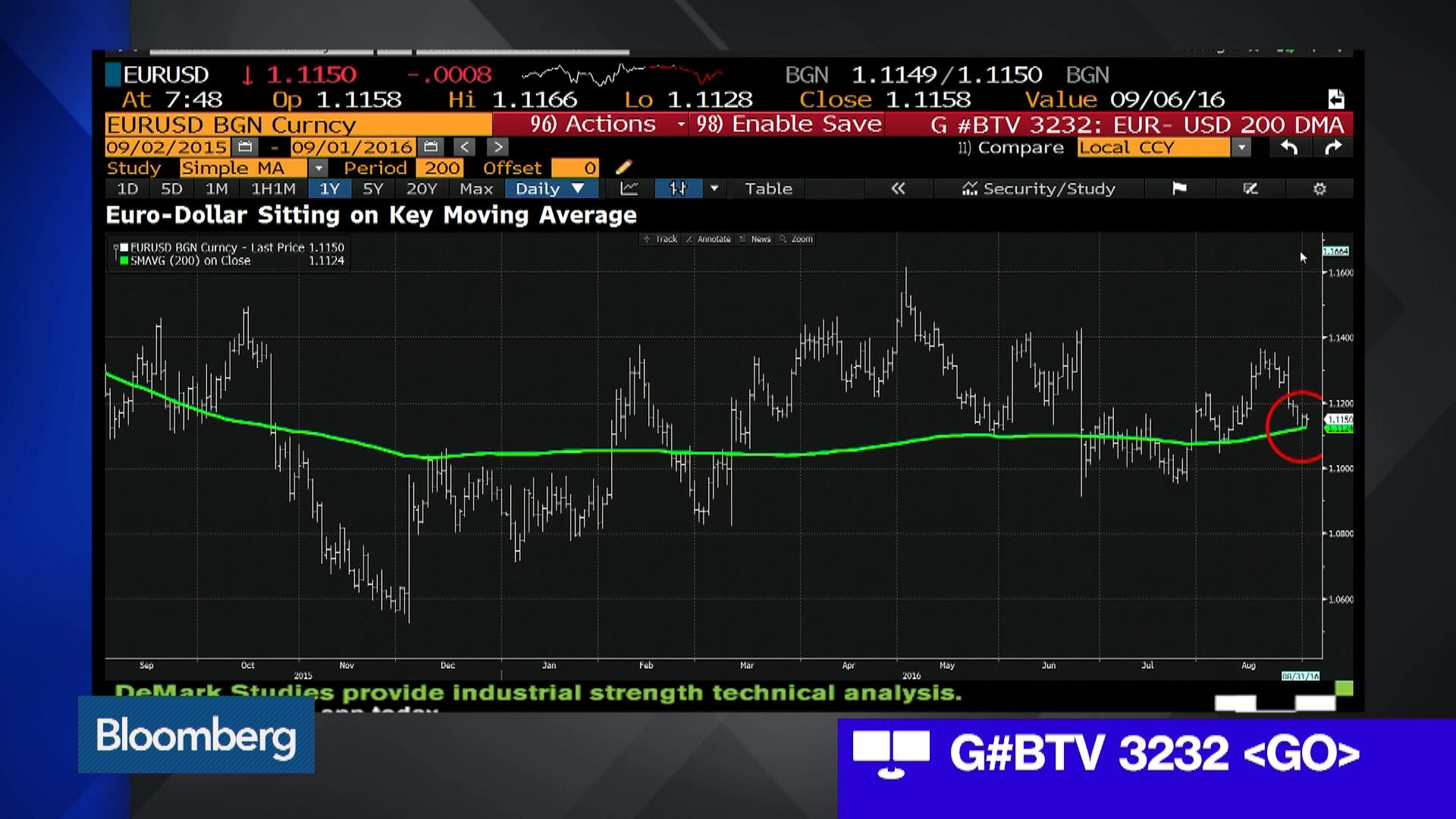Click the start date field 09/02/2015
The image size is (1456, 819).
pos(167,147)
